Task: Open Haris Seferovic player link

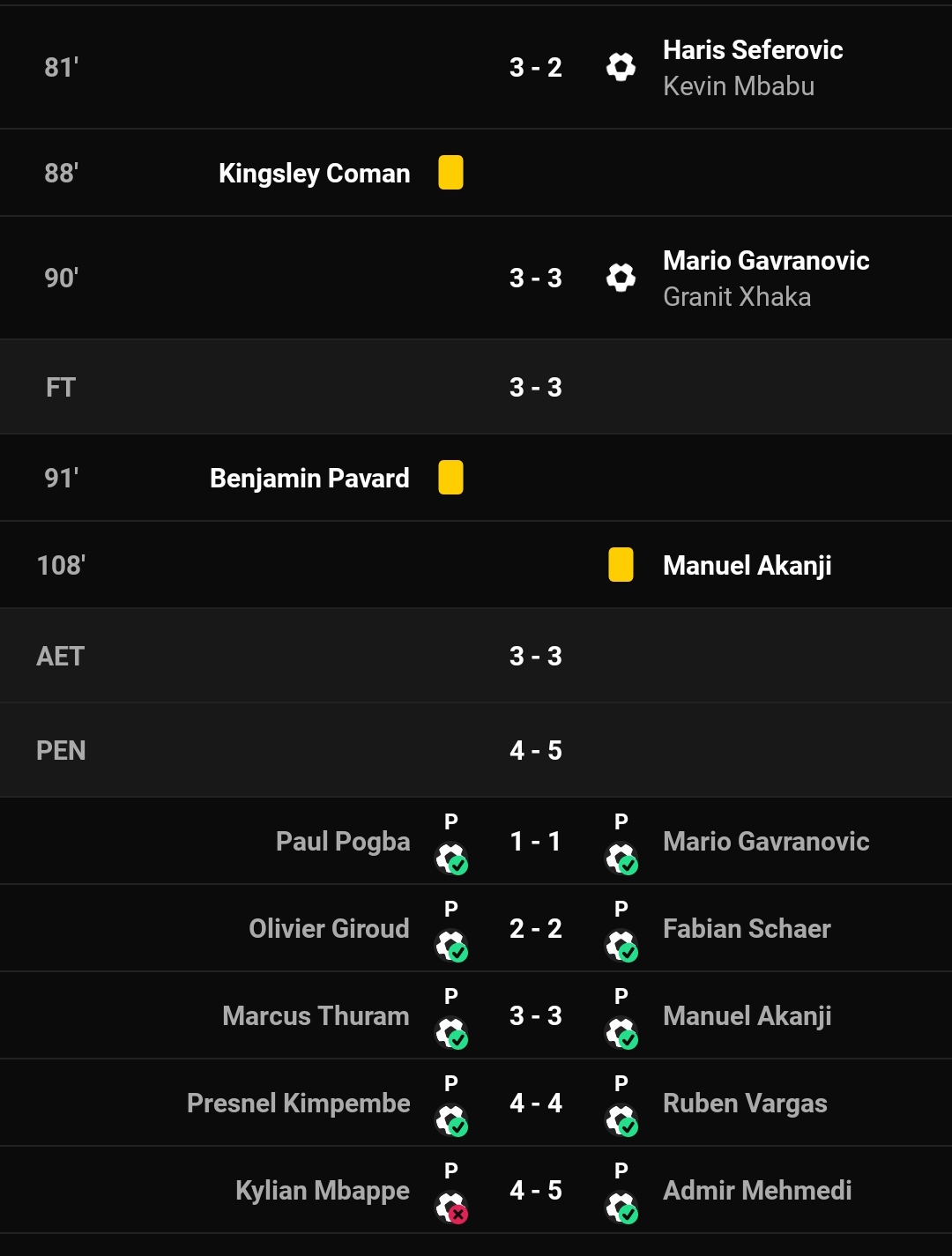Action: (x=753, y=50)
